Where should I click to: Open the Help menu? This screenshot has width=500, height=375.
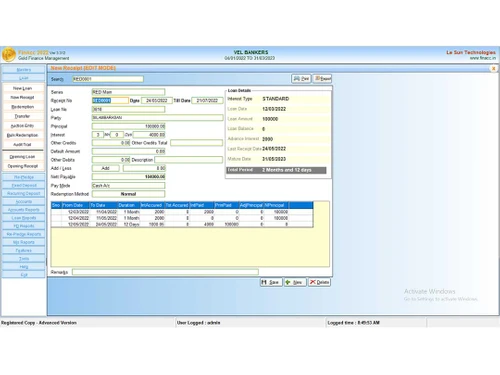pos(23,267)
